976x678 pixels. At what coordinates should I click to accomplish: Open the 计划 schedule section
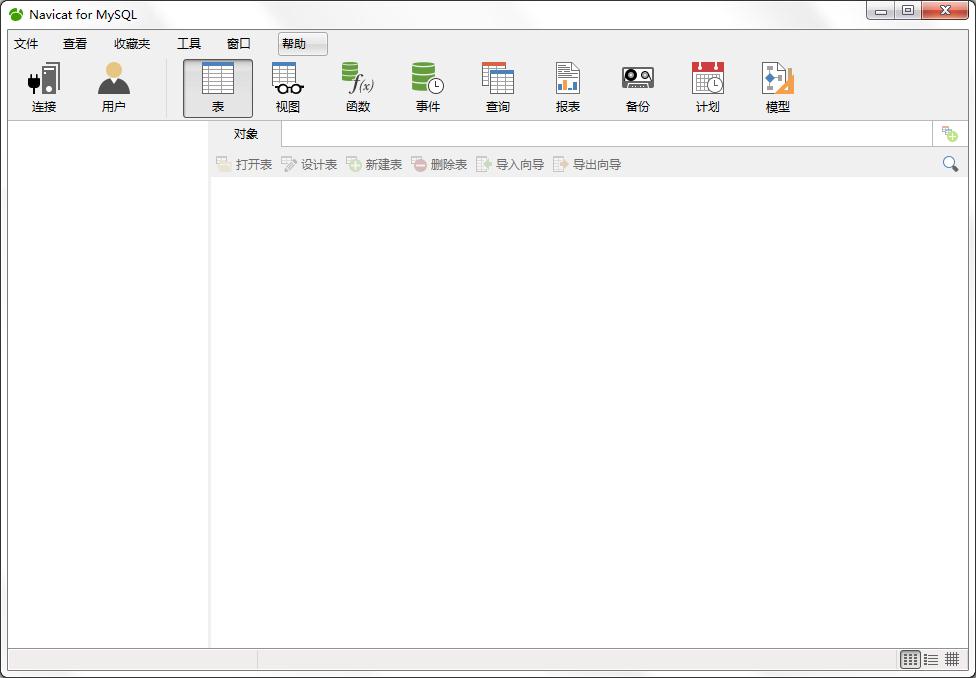pos(707,88)
